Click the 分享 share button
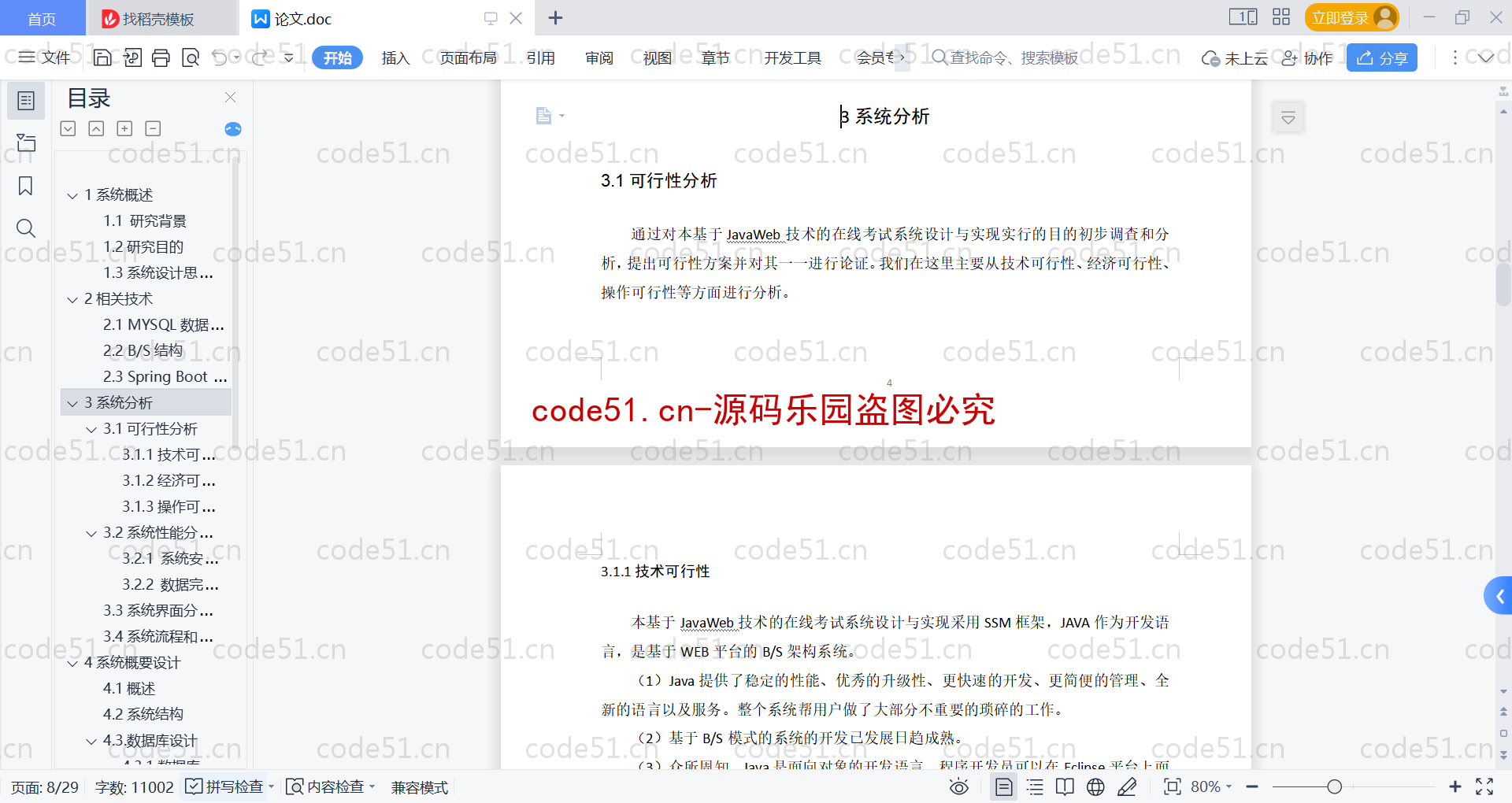Viewport: 1512px width, 803px height. tap(1382, 57)
